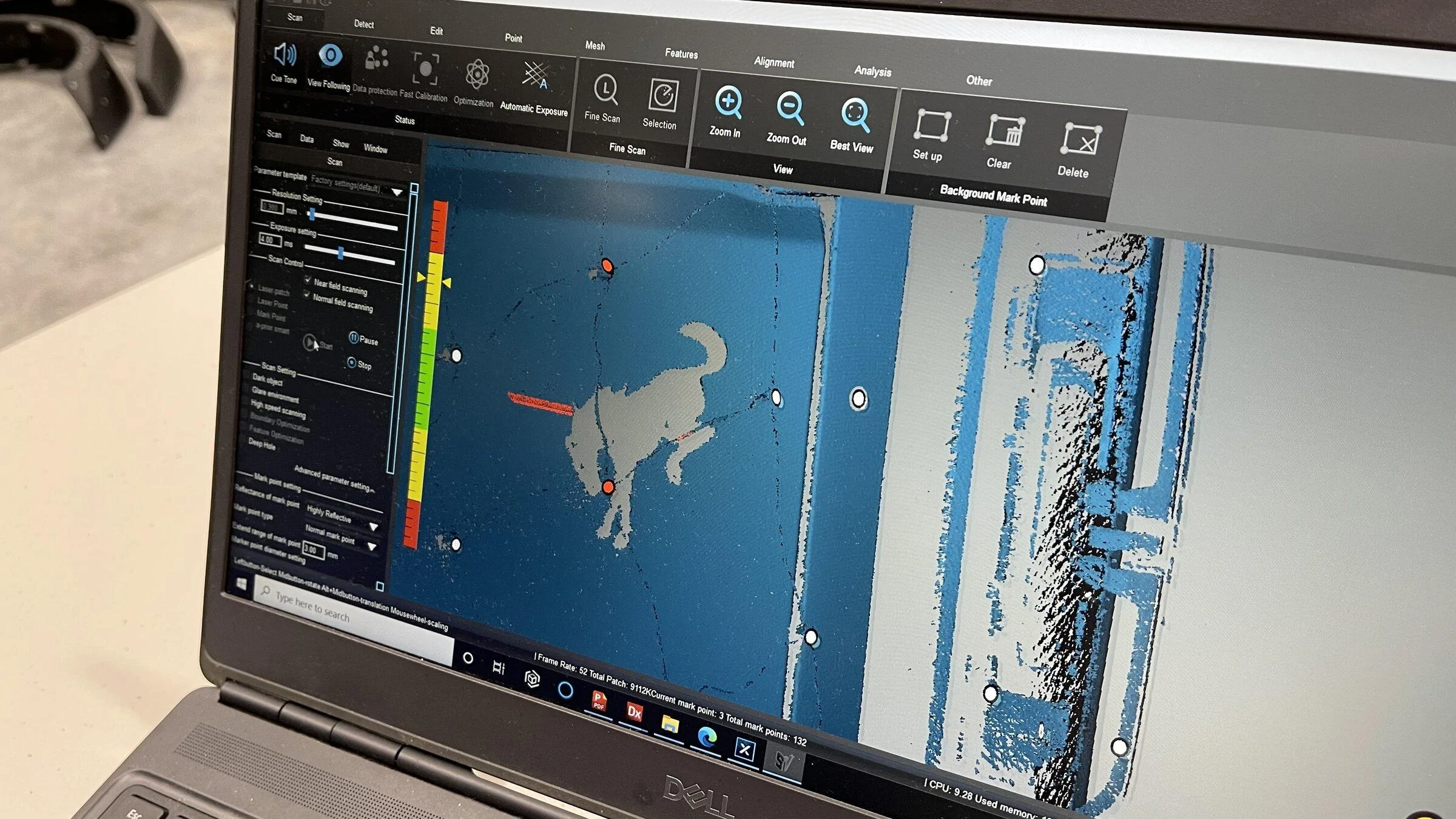Open the Features ribbon tab
Viewport: 1456px width, 819px height.
coord(681,53)
